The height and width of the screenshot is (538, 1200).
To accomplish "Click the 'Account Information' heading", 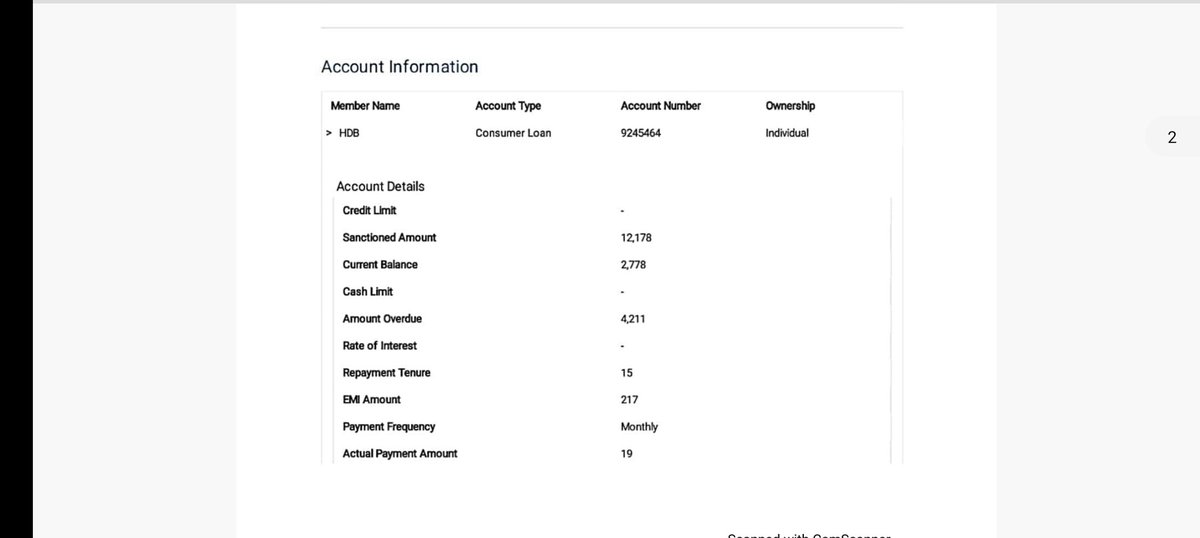I will coord(399,67).
